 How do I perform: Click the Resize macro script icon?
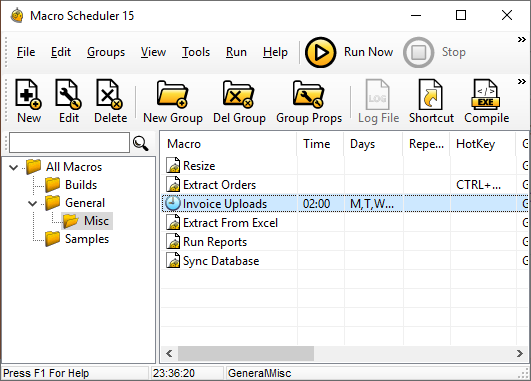(x=173, y=165)
